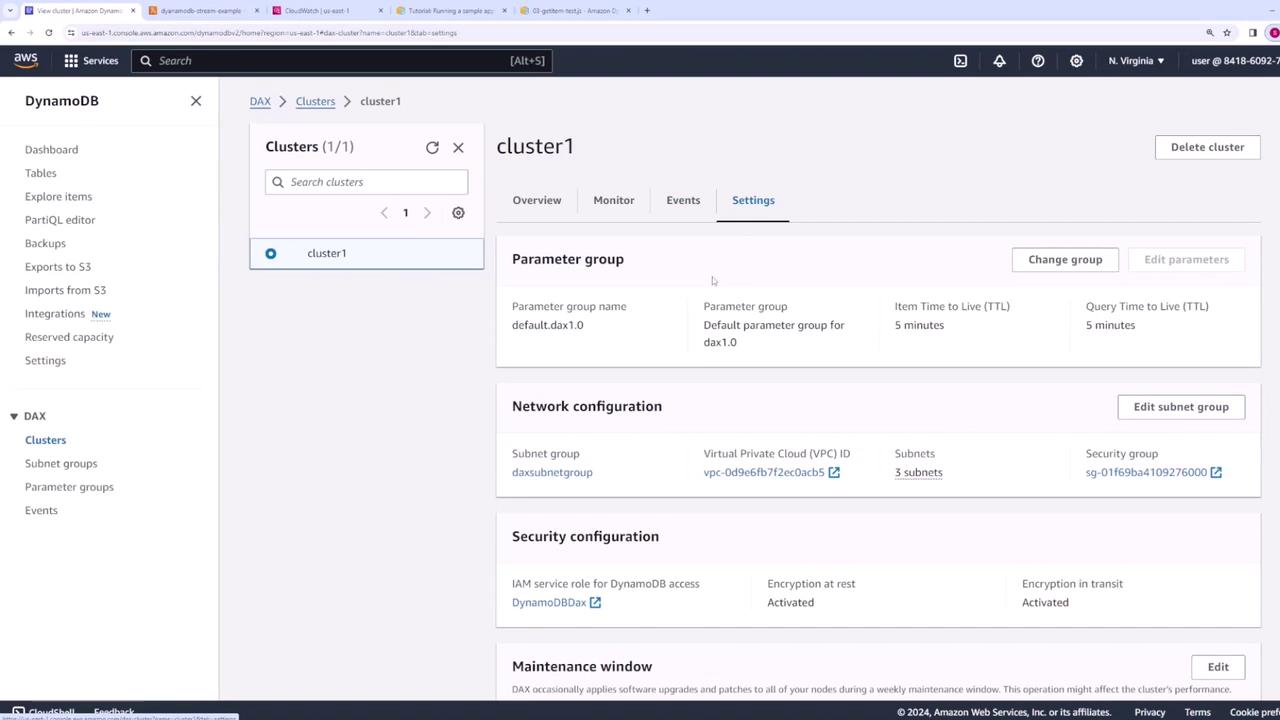Click the Delete cluster button

pos(1207,147)
